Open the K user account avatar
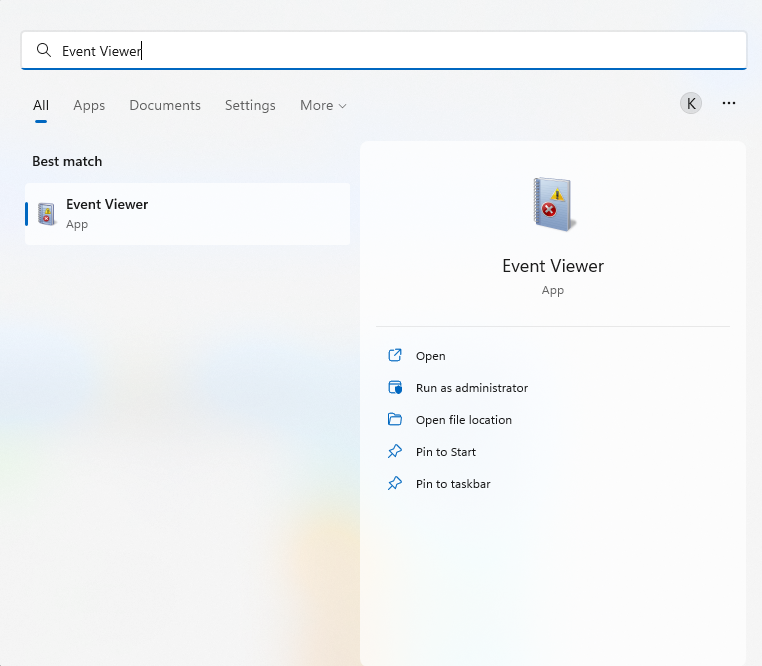Viewport: 762px width, 666px height. tap(691, 103)
